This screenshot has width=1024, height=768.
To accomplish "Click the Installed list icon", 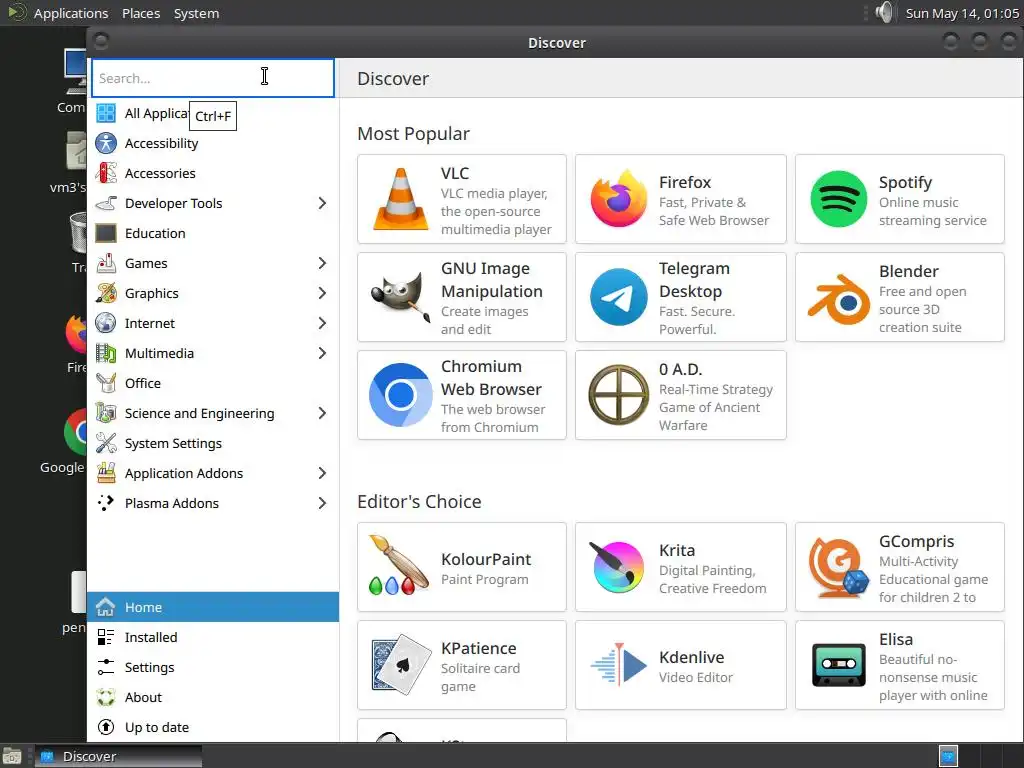I will (x=106, y=637).
